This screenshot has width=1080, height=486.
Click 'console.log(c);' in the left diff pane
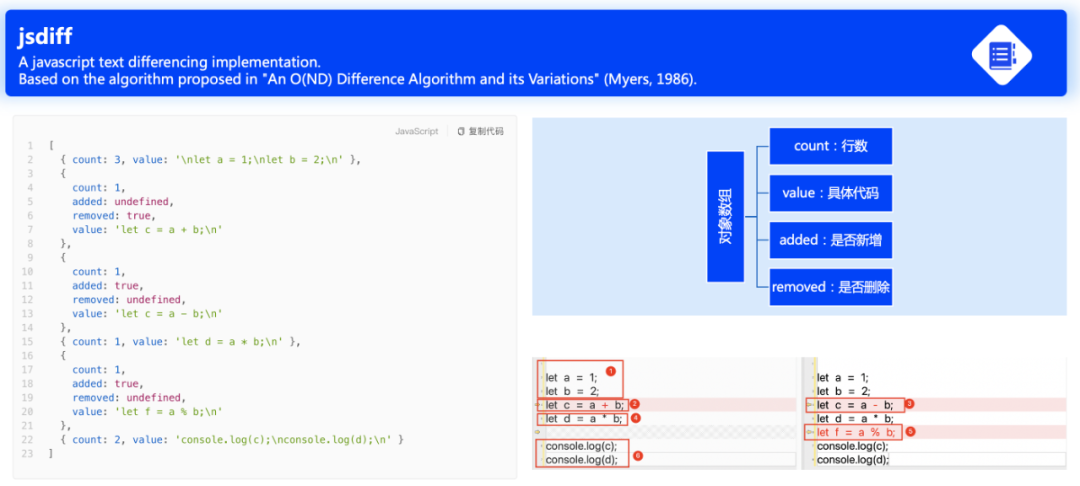tap(579, 446)
